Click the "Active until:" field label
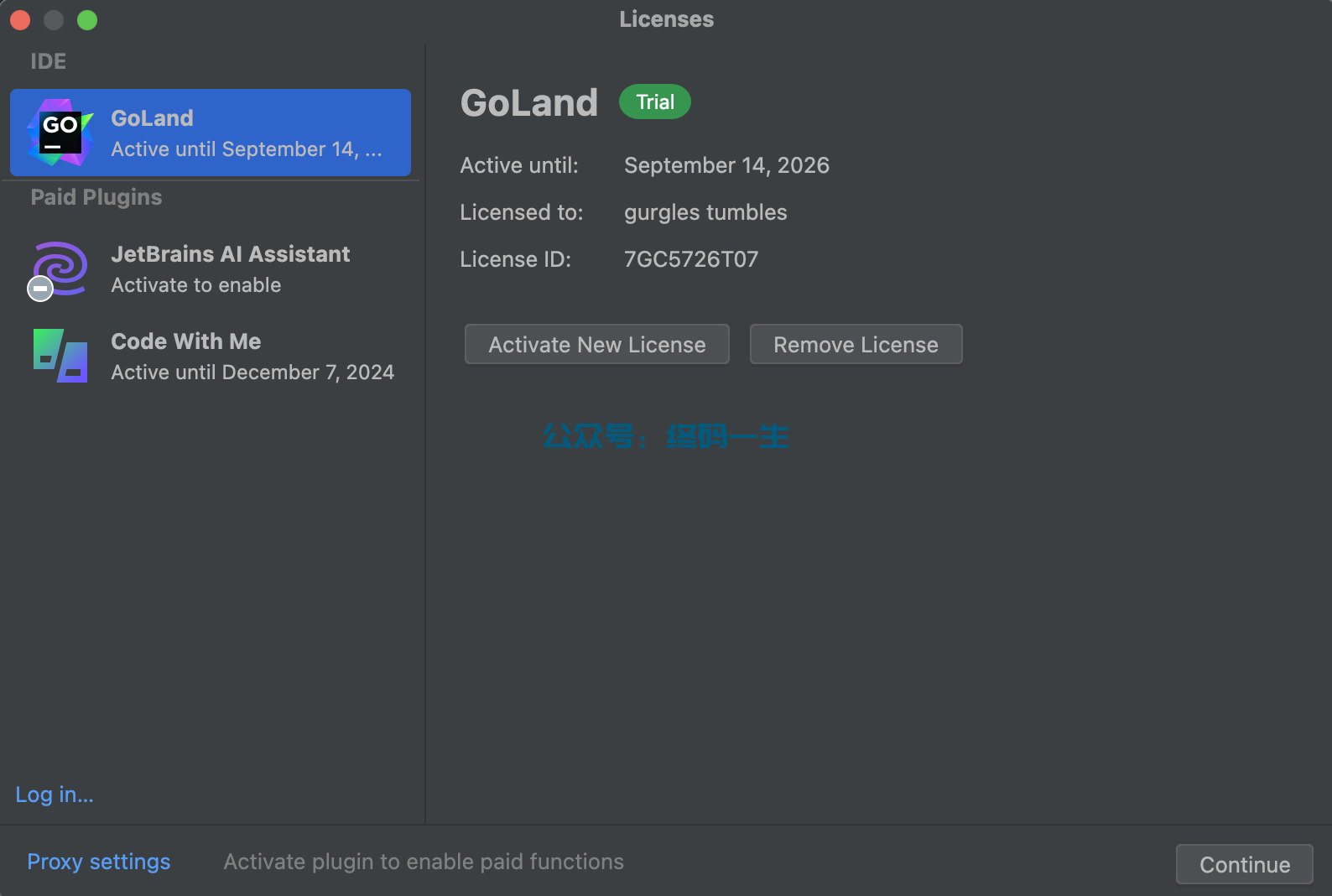 [x=519, y=165]
